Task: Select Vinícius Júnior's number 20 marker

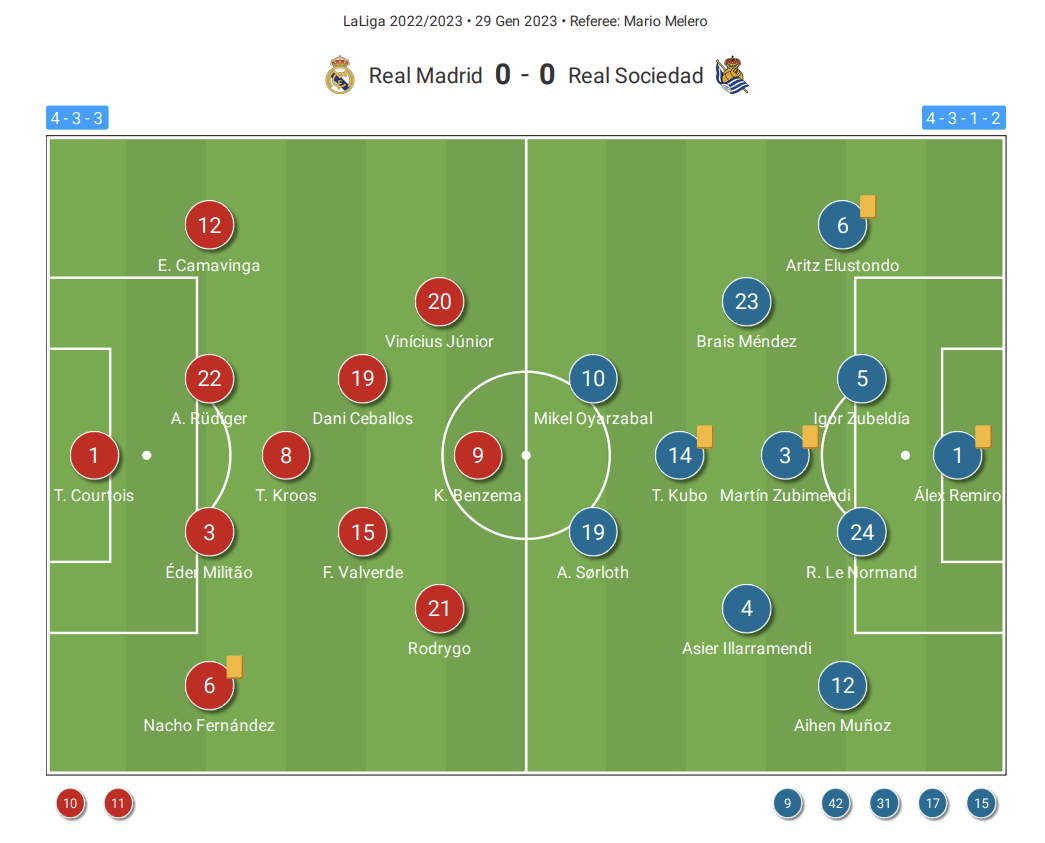Action: click(x=439, y=301)
